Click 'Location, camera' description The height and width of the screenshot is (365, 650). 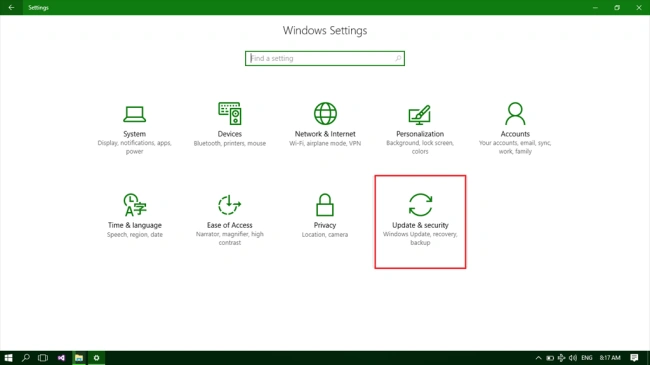[x=325, y=234]
